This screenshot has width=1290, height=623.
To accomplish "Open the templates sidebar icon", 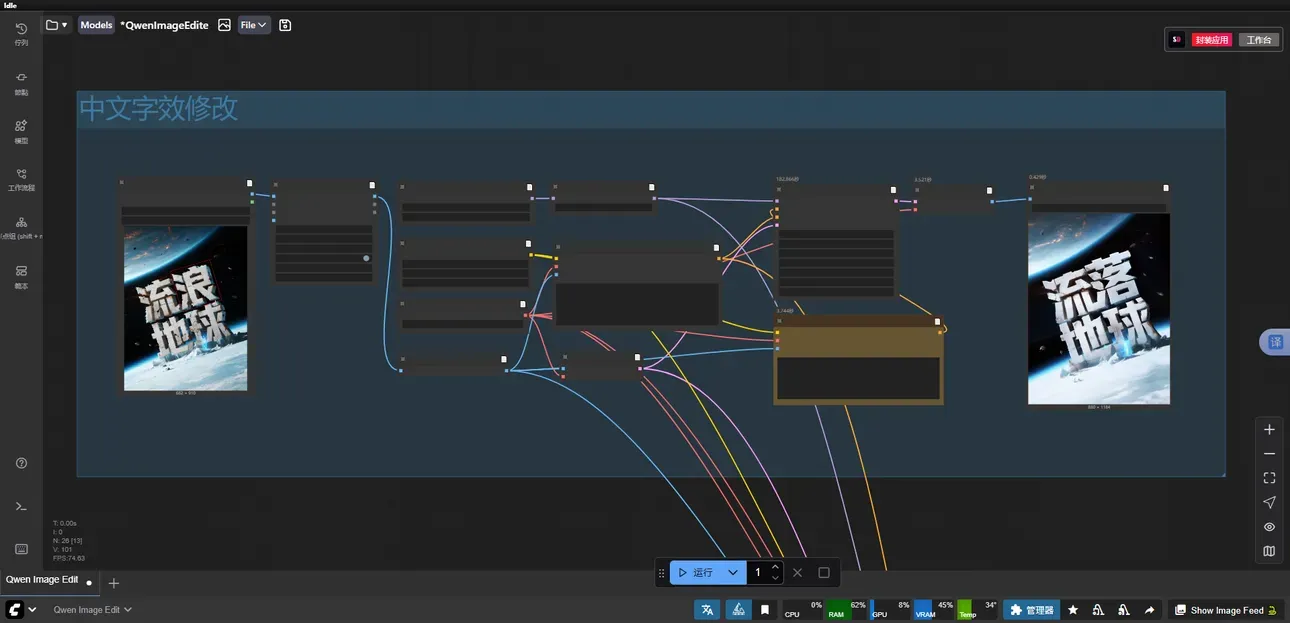I will [21, 276].
